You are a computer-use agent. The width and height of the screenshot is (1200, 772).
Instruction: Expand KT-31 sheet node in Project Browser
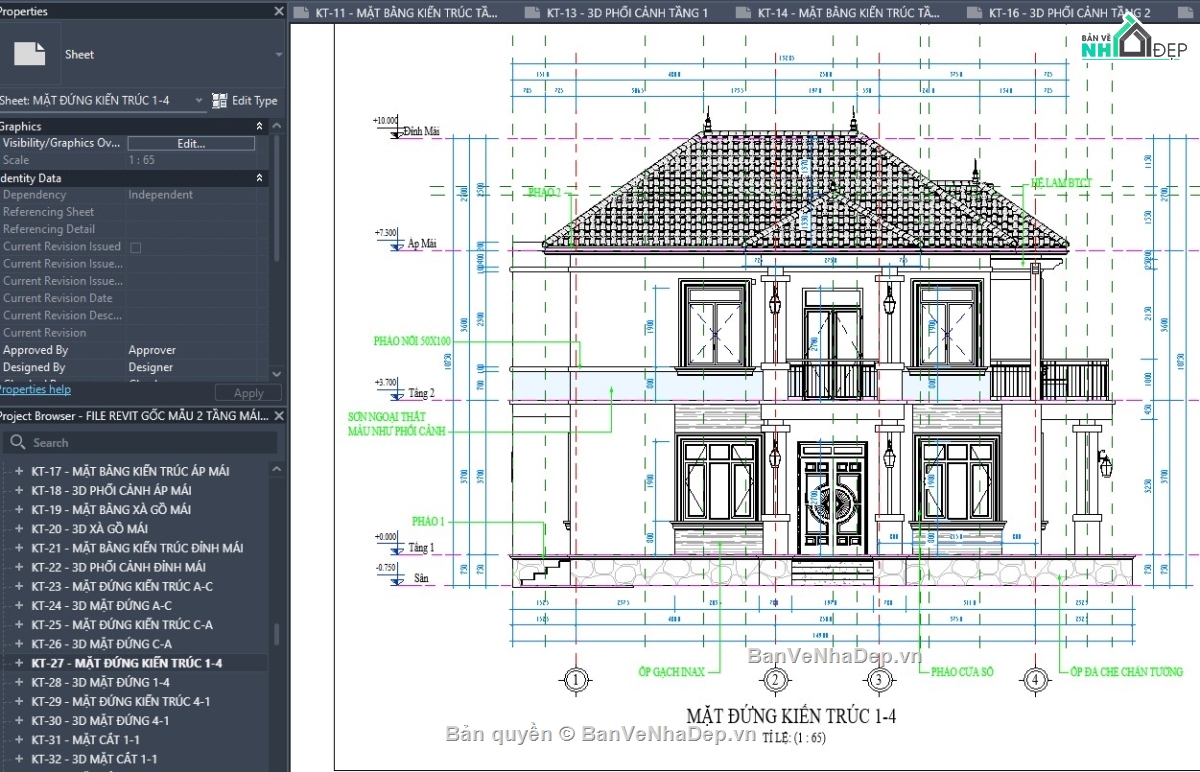click(18, 739)
